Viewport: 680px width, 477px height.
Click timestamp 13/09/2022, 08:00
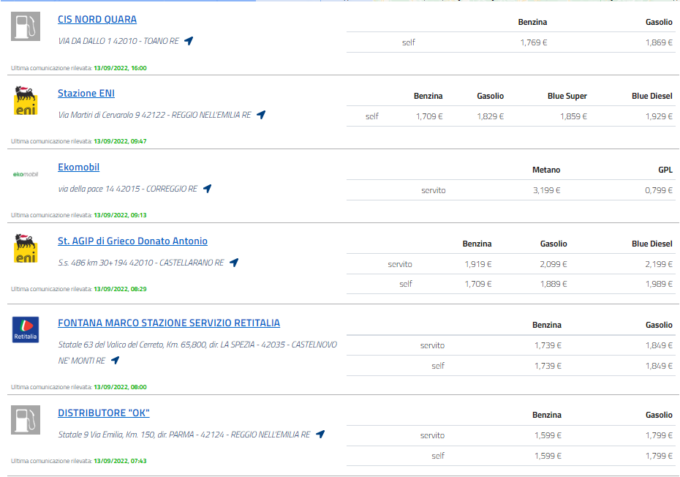(120, 387)
